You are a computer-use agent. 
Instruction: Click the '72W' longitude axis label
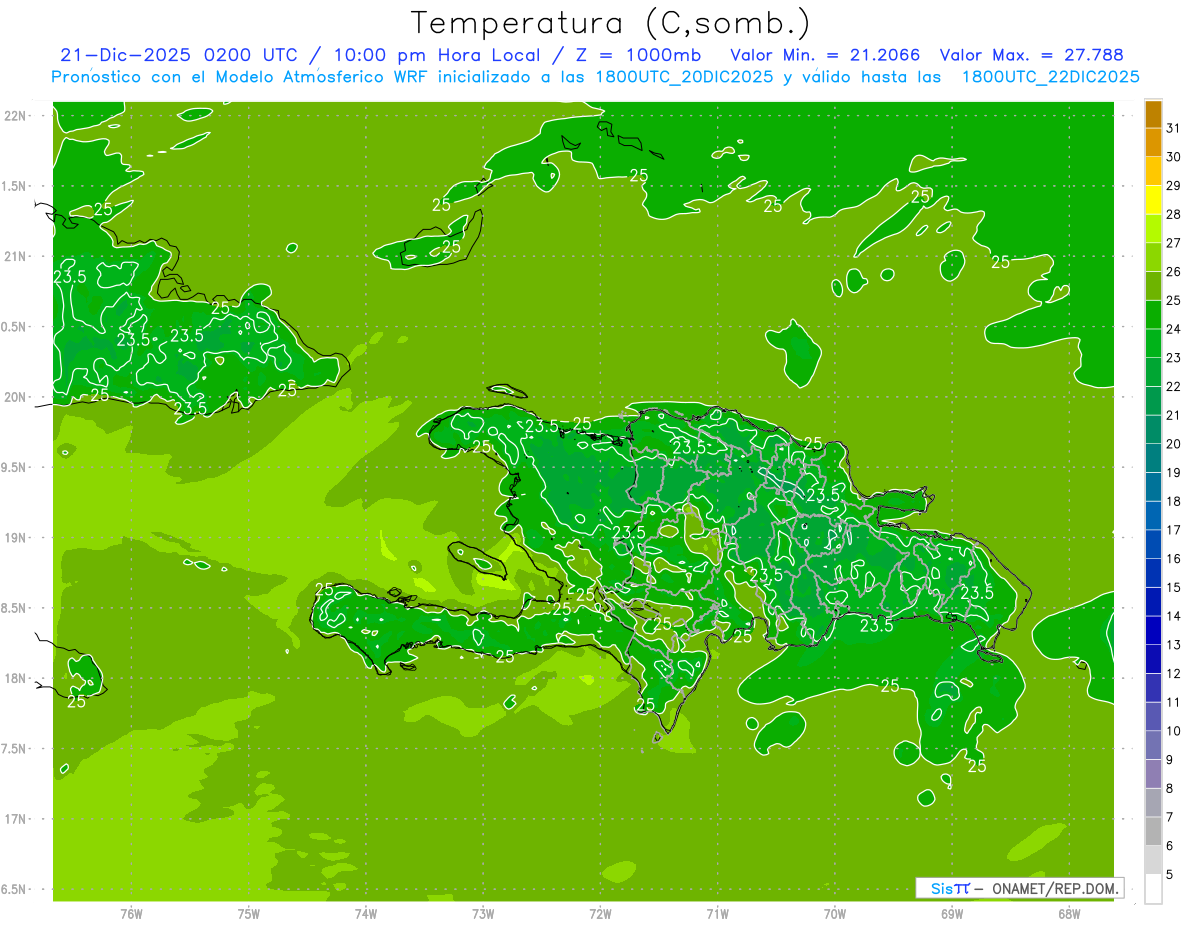pos(600,913)
